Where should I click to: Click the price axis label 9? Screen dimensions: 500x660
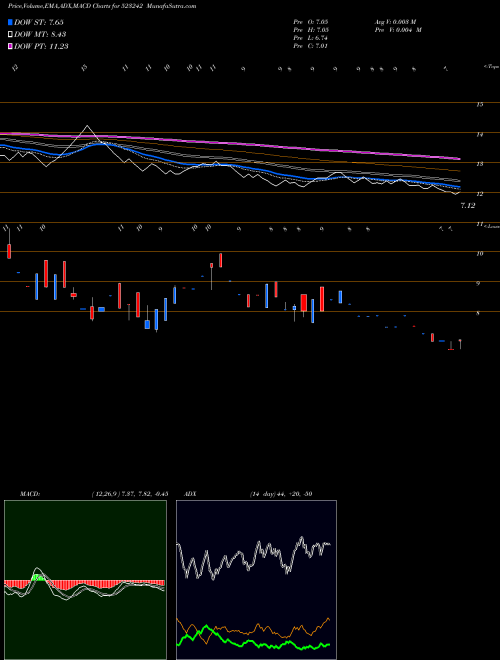478,284
